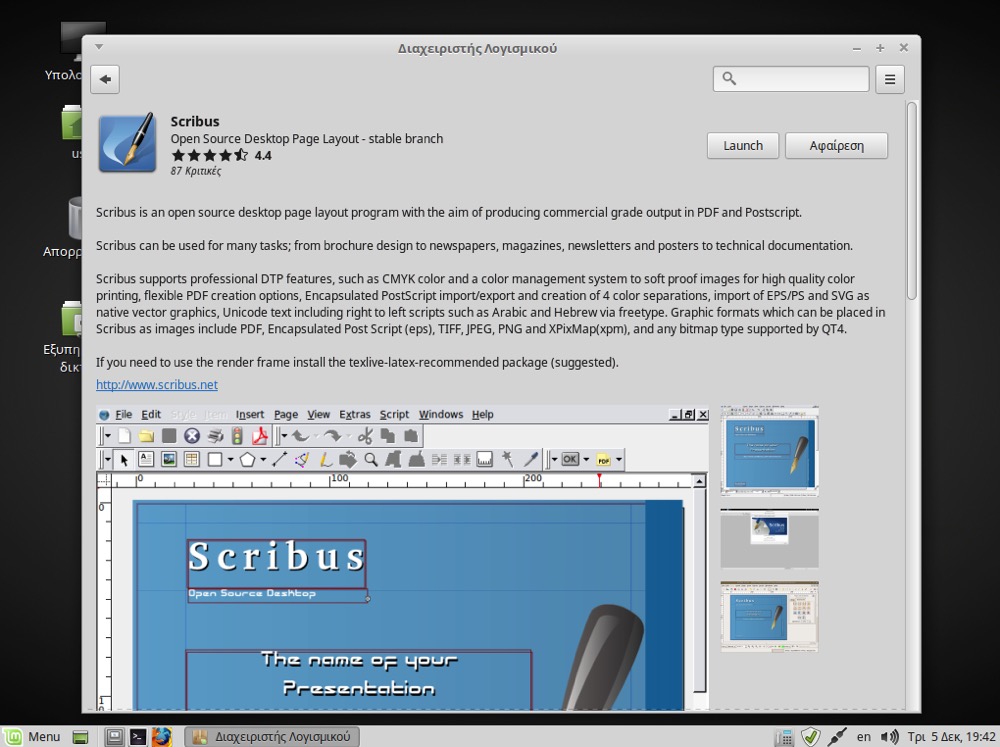Launch Firefox from the panel

coord(161,737)
